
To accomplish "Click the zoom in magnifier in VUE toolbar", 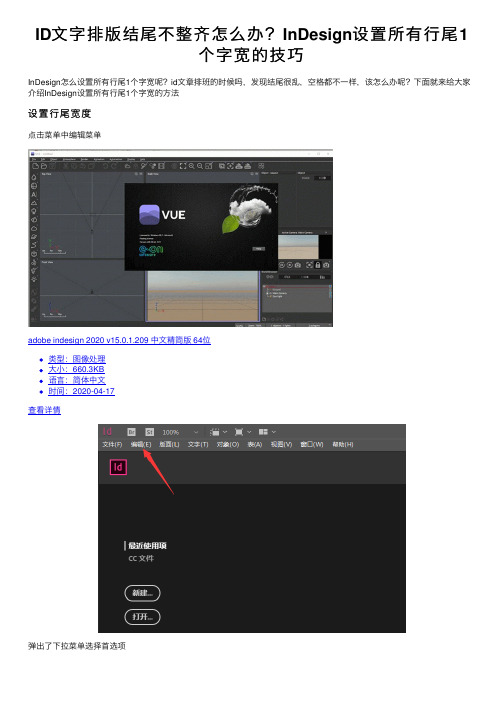I will pos(192,166).
